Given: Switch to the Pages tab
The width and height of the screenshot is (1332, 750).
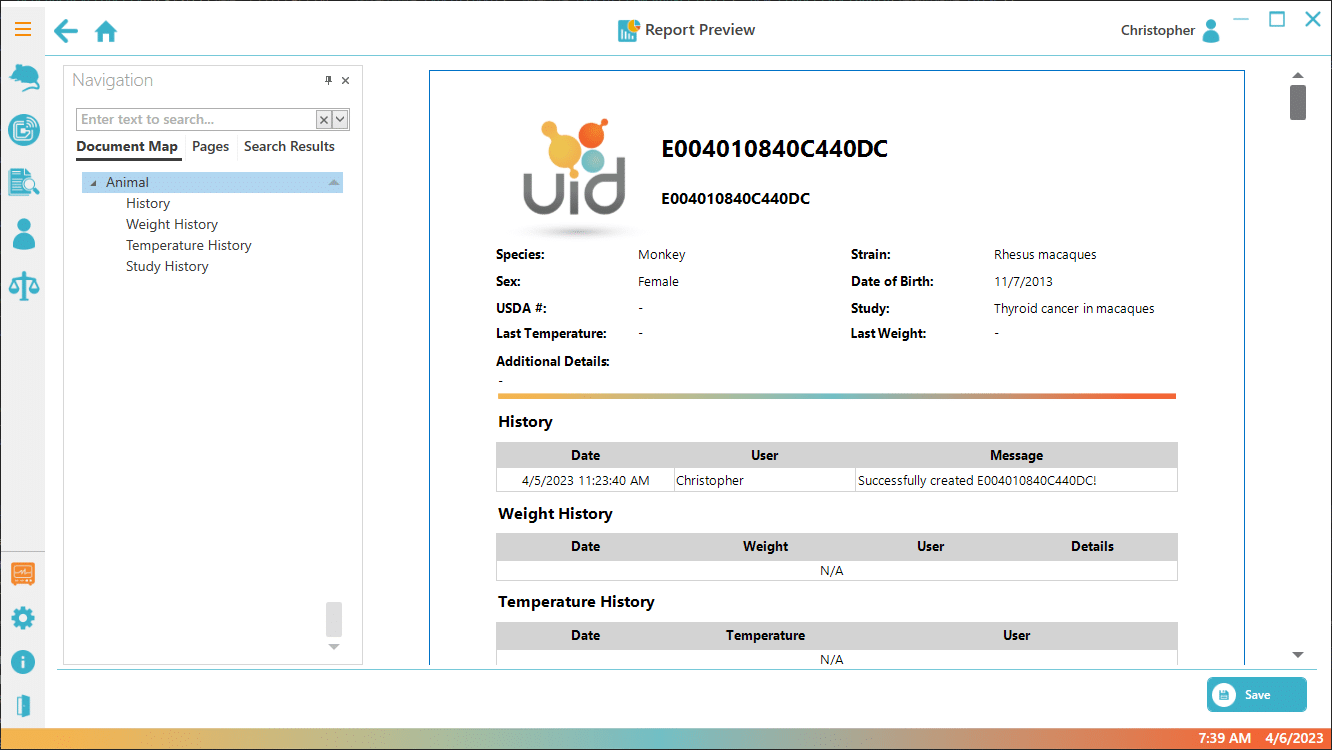Looking at the screenshot, I should click(x=210, y=146).
